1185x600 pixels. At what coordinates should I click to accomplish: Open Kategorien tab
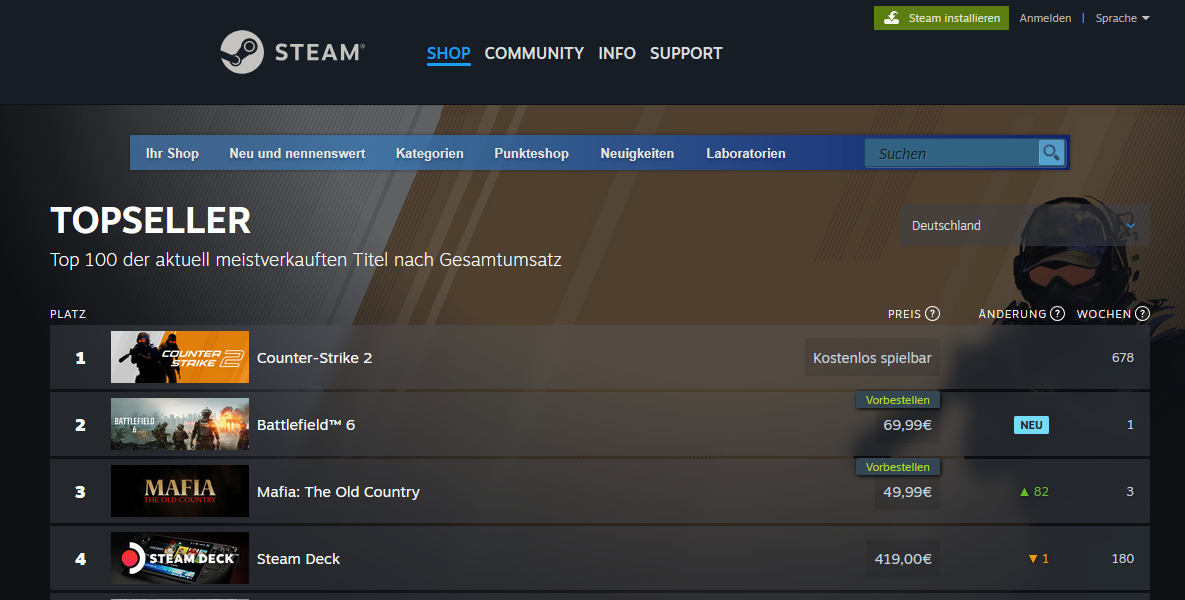click(430, 153)
